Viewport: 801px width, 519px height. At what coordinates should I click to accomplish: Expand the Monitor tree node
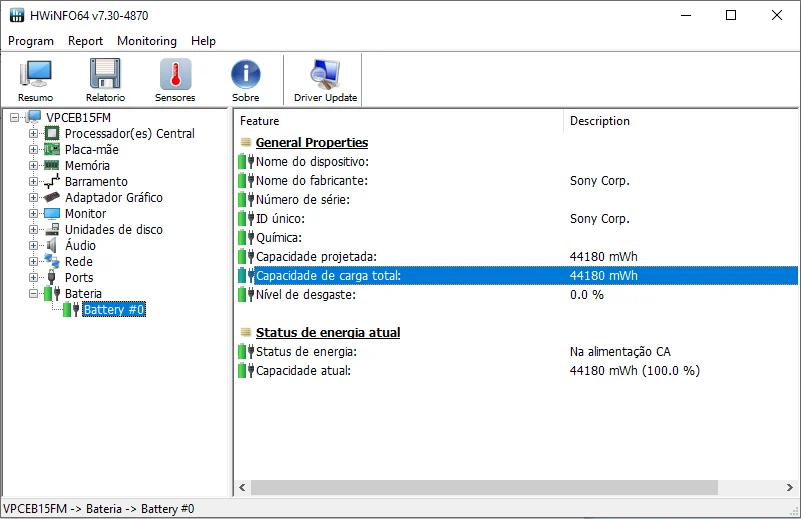(33, 214)
